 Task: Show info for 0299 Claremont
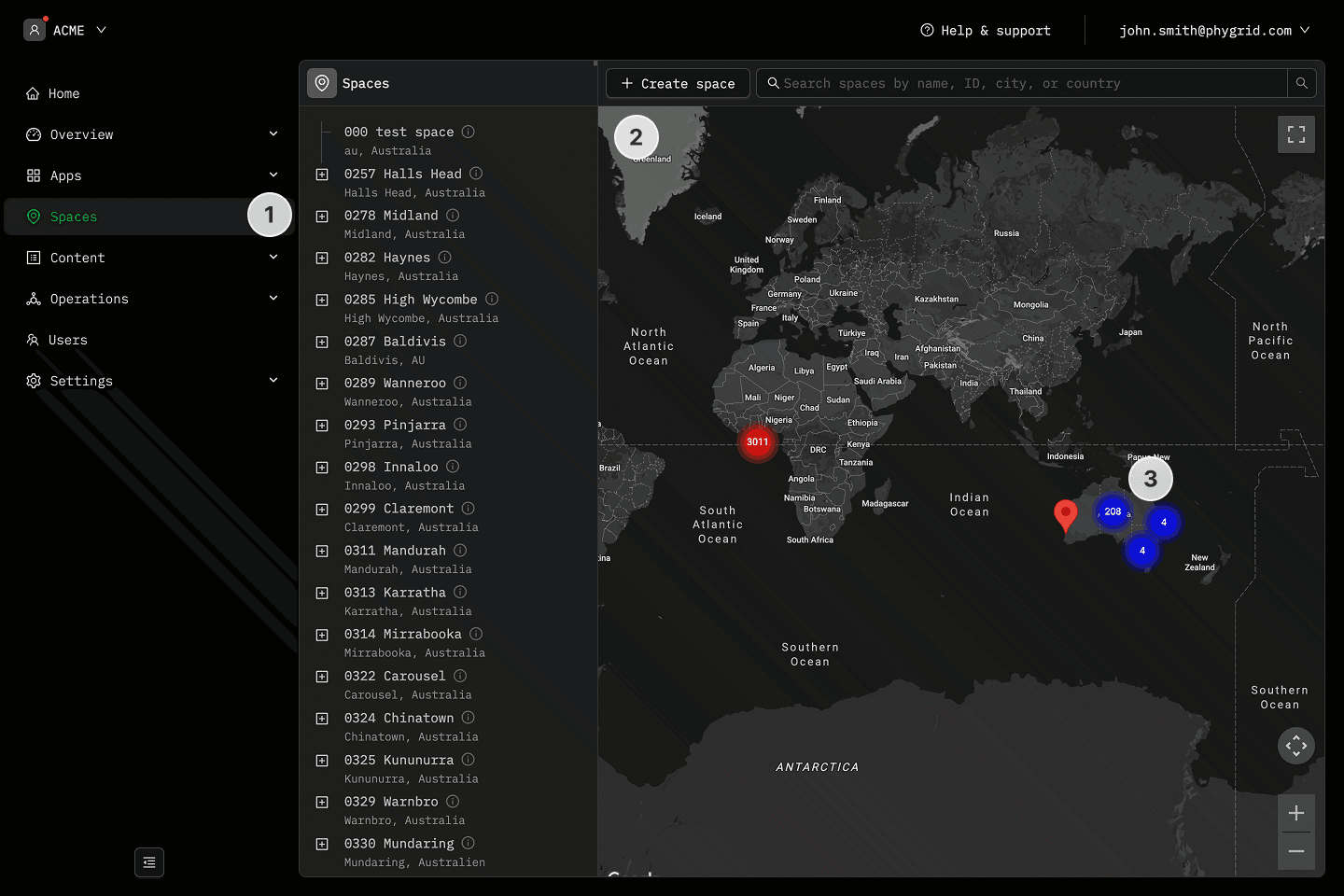(469, 509)
